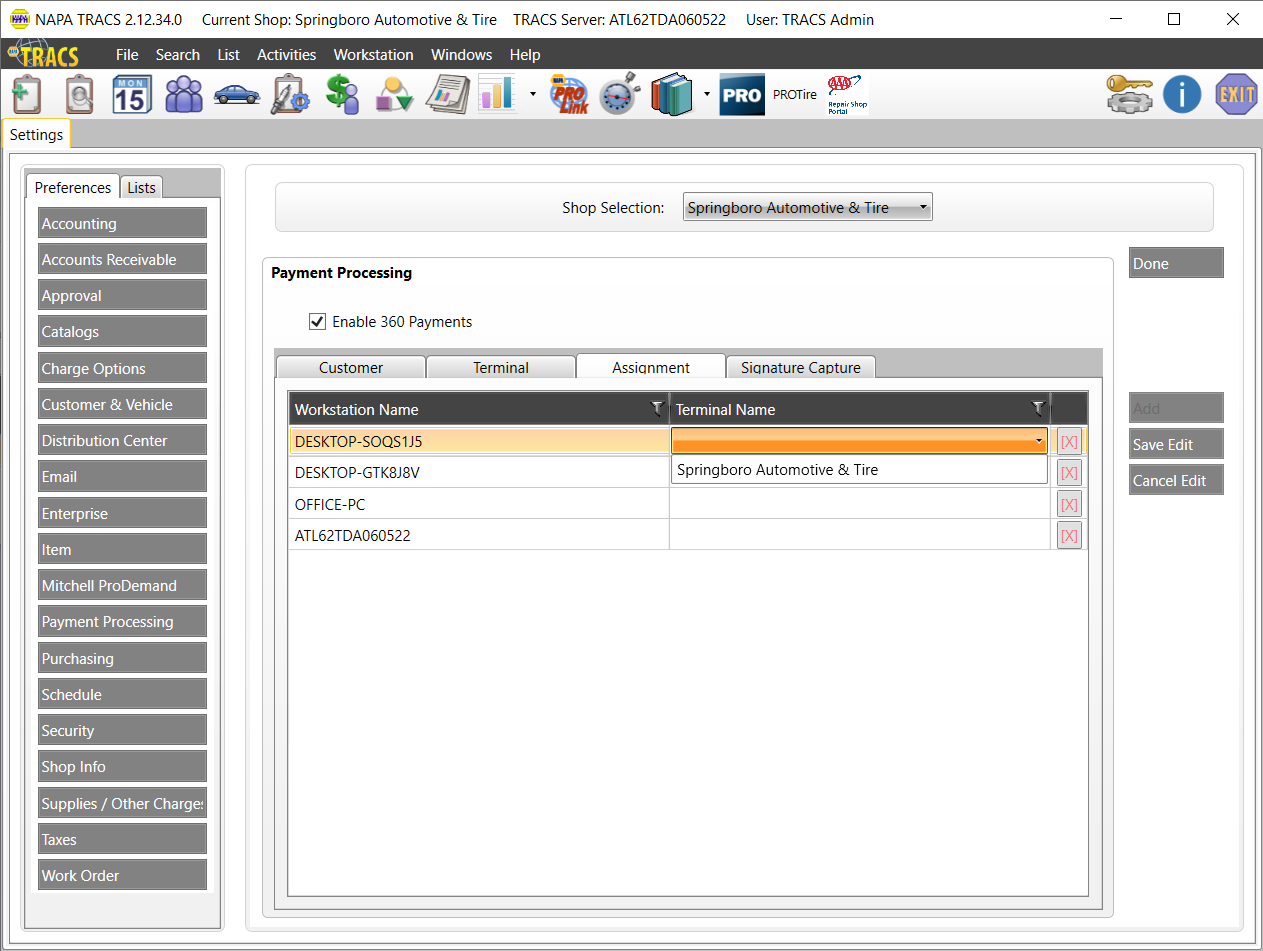Click the bar chart icon
The image size is (1263, 951).
coord(496,95)
